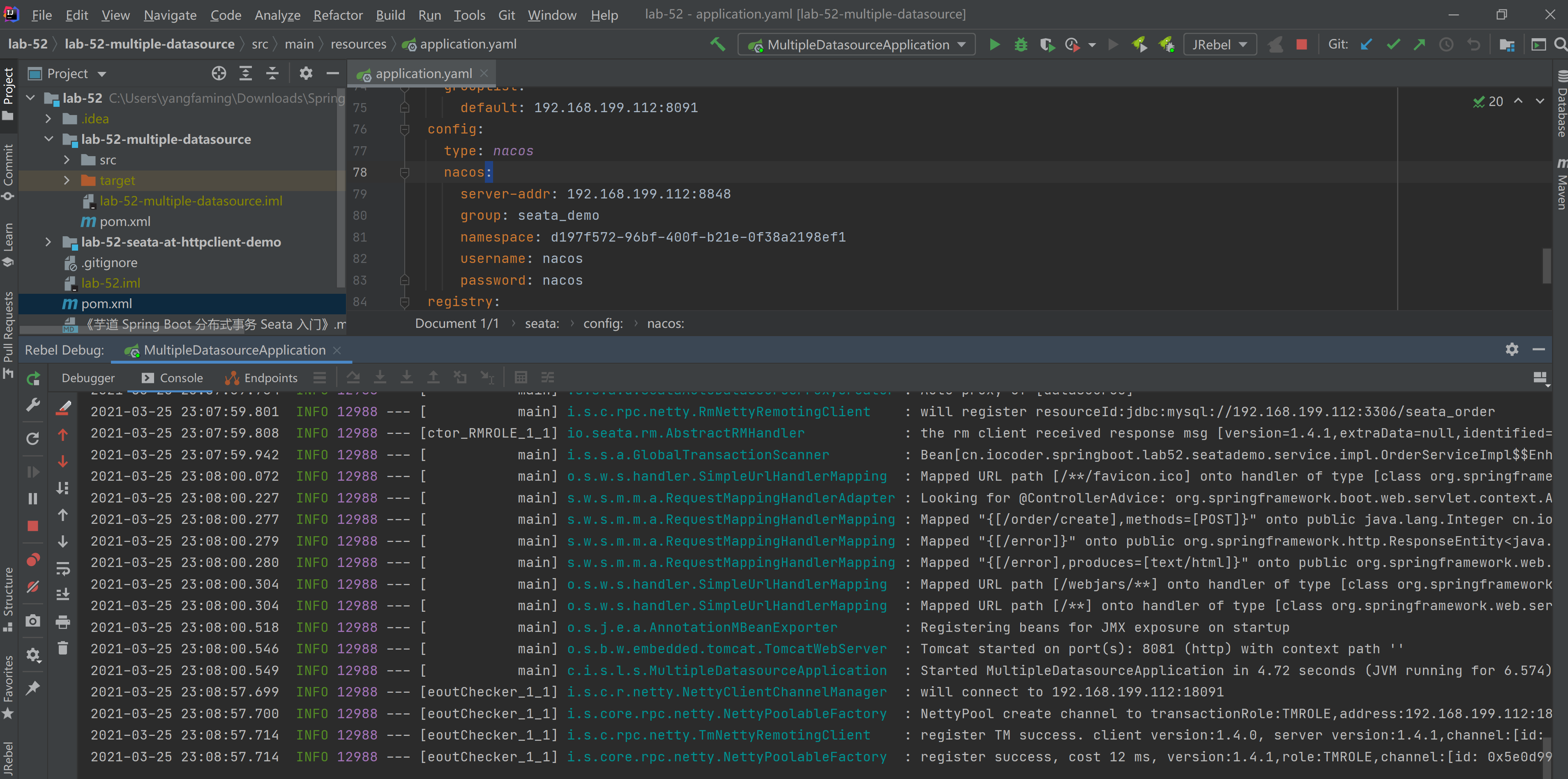
Task: Collapse All in Project panel
Action: 272,74
